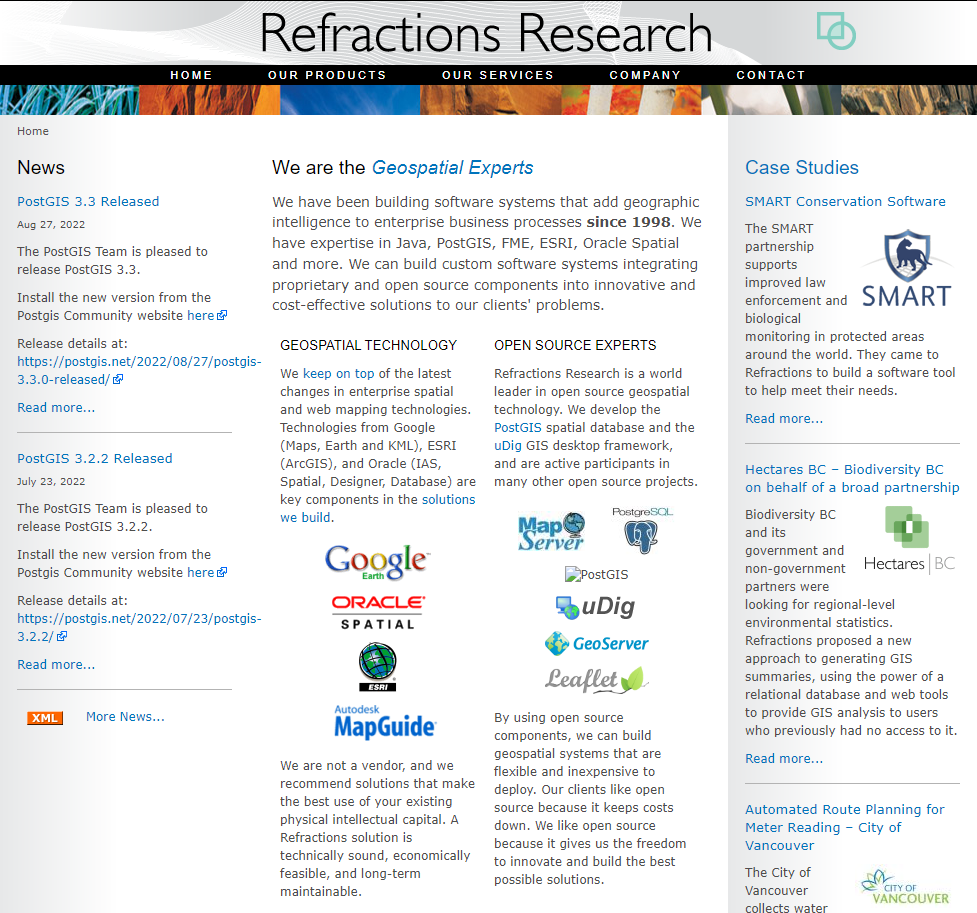Image resolution: width=977 pixels, height=913 pixels.
Task: Click the 'Aug 27, 2022' date text
Action: coord(51,224)
